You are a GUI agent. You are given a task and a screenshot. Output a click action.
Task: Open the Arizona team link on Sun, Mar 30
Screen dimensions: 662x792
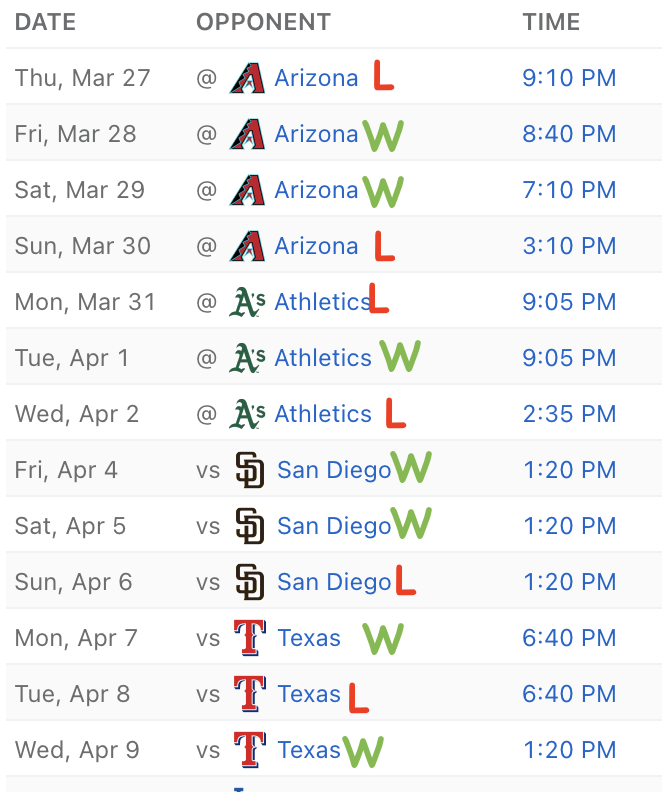[317, 246]
